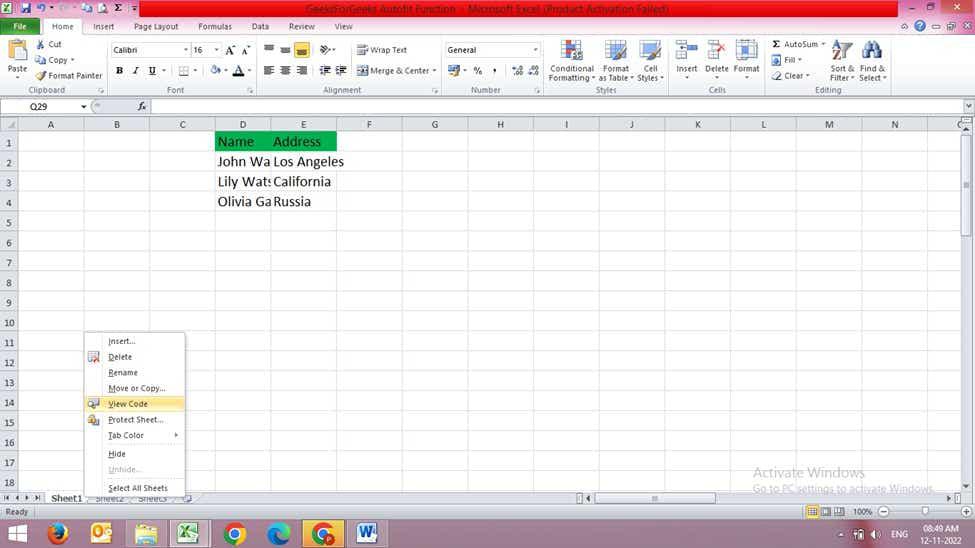Toggle Align Text Left
This screenshot has width=975, height=548.
coord(269,71)
